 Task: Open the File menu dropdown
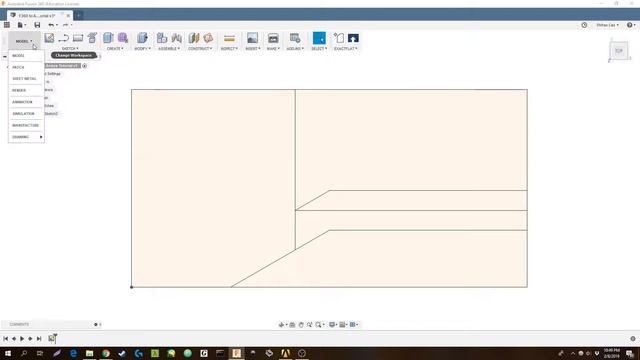22,25
